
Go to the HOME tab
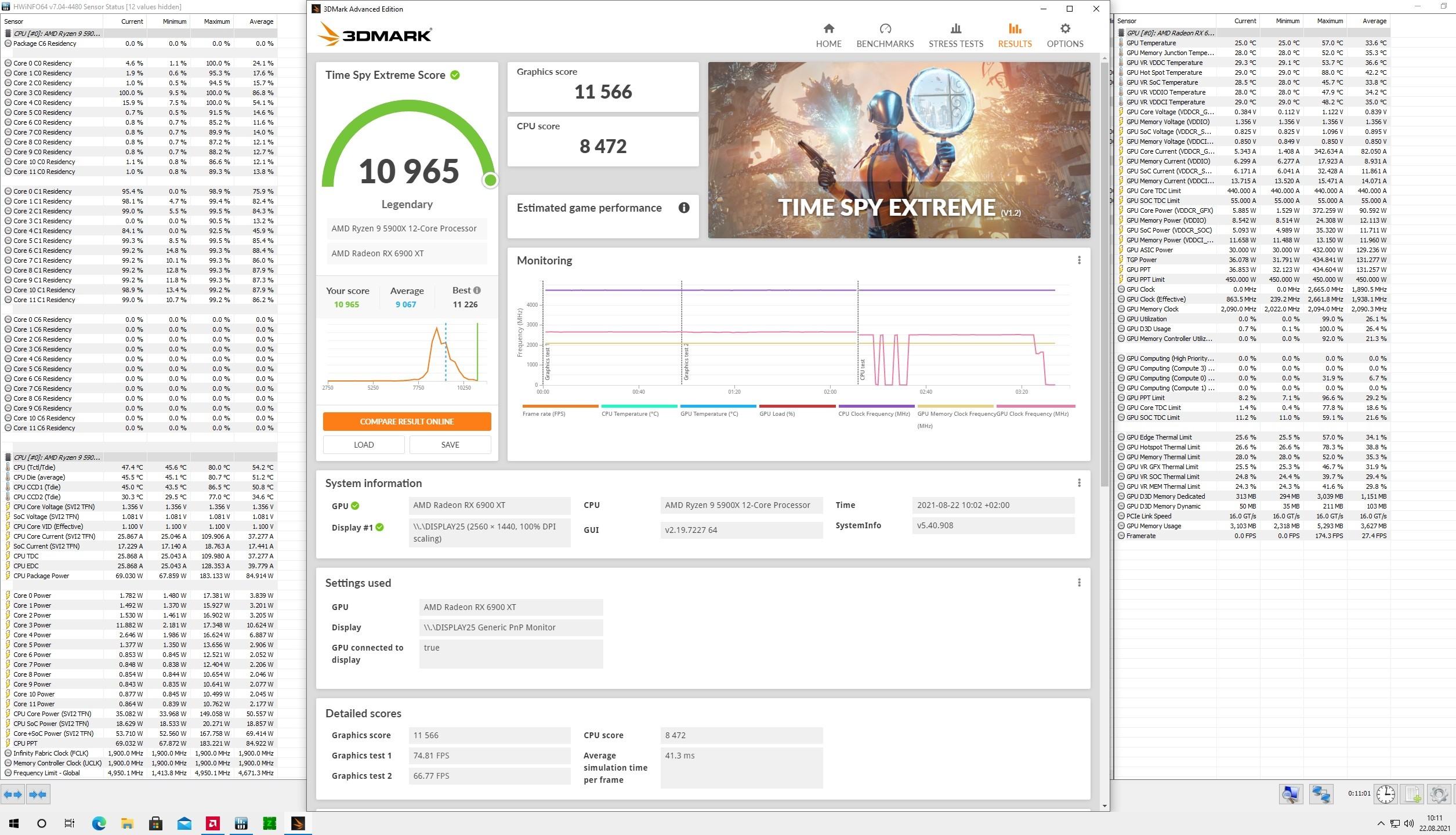828,35
